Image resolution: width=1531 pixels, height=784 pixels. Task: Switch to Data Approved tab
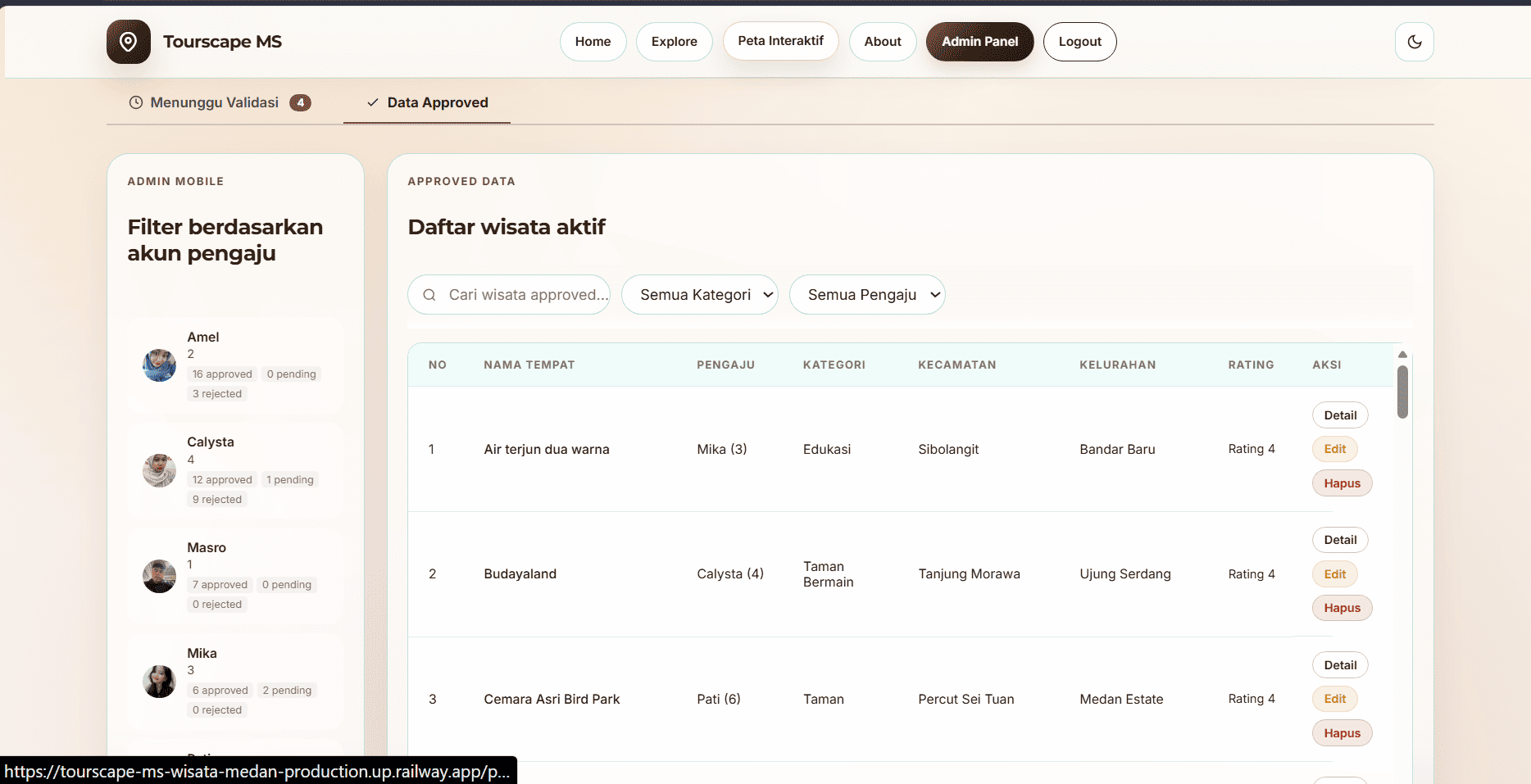point(427,102)
